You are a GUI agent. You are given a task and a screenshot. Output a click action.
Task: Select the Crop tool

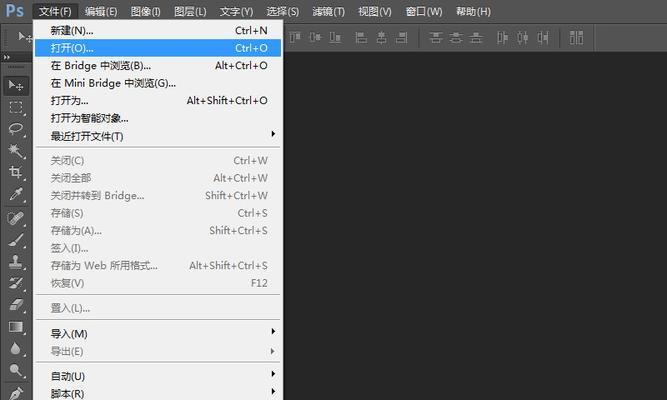click(16, 172)
